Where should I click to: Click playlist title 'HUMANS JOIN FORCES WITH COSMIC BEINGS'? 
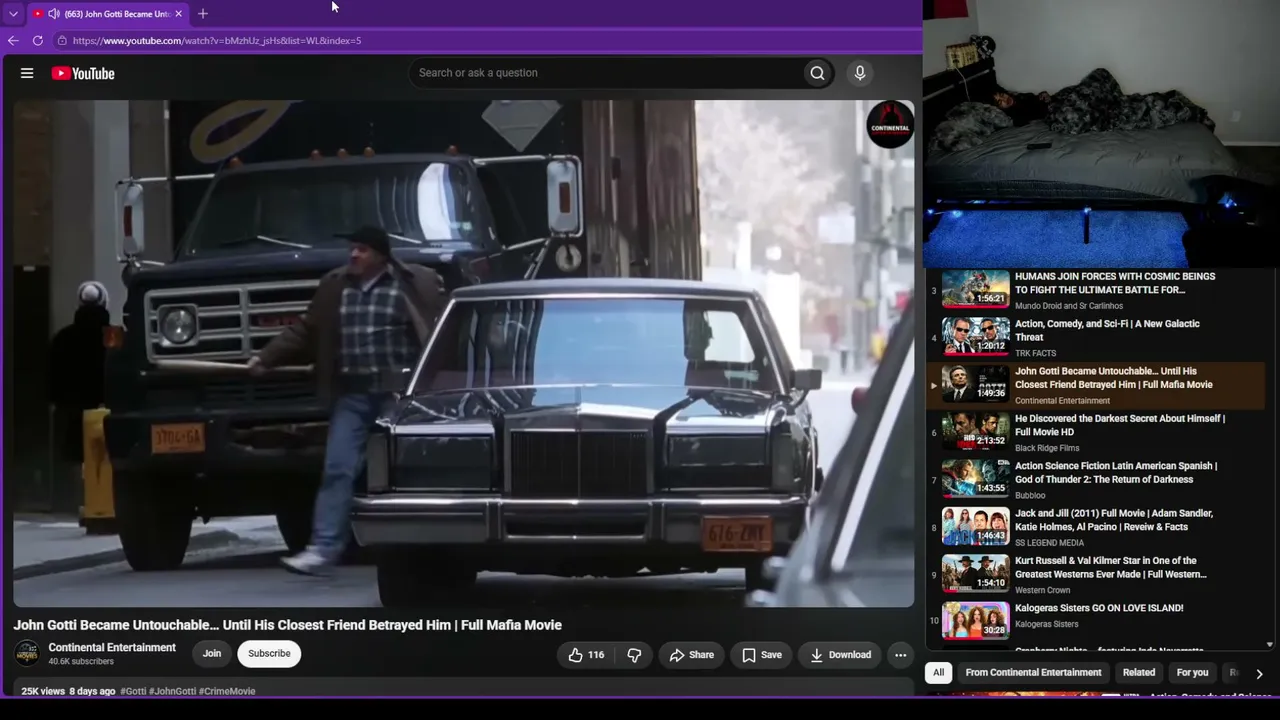tap(1115, 283)
